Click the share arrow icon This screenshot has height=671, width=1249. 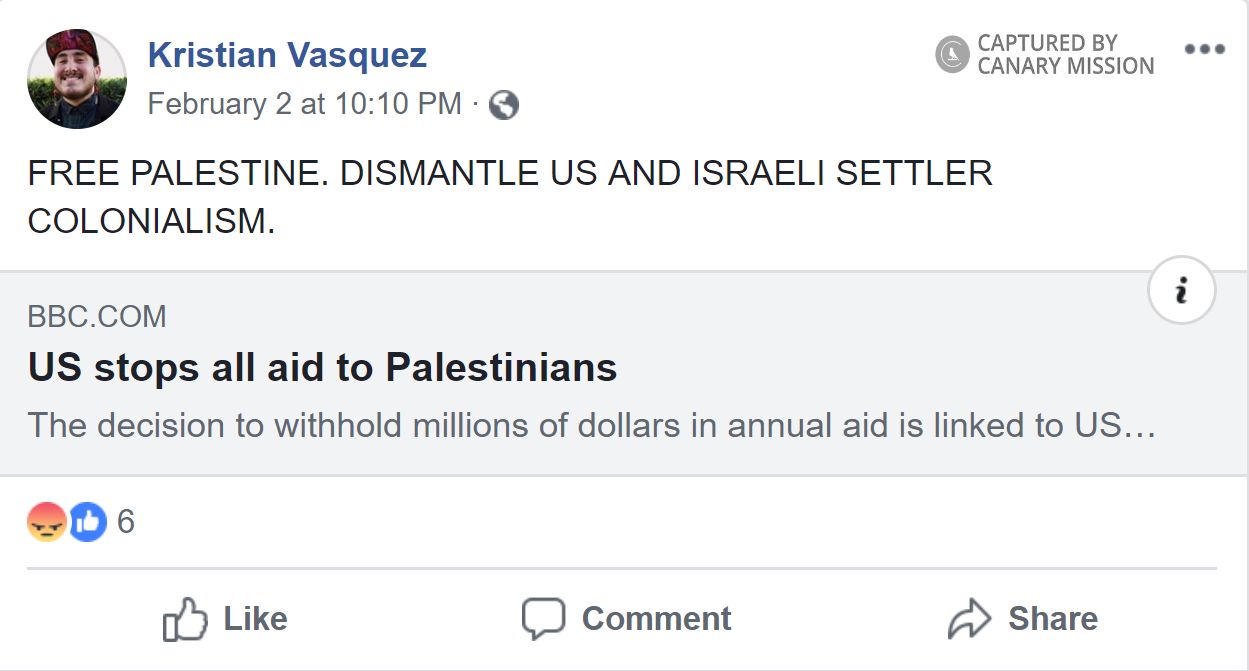pyautogui.click(x=968, y=619)
